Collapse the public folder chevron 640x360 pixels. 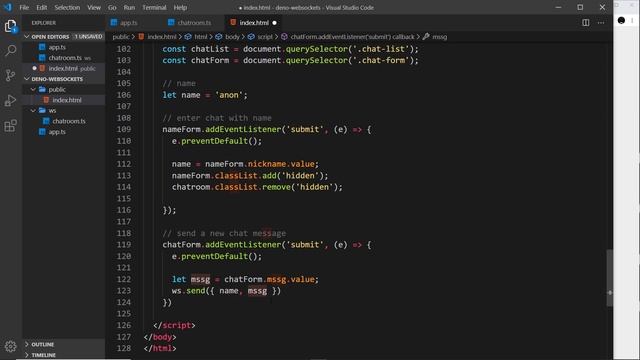33,89
